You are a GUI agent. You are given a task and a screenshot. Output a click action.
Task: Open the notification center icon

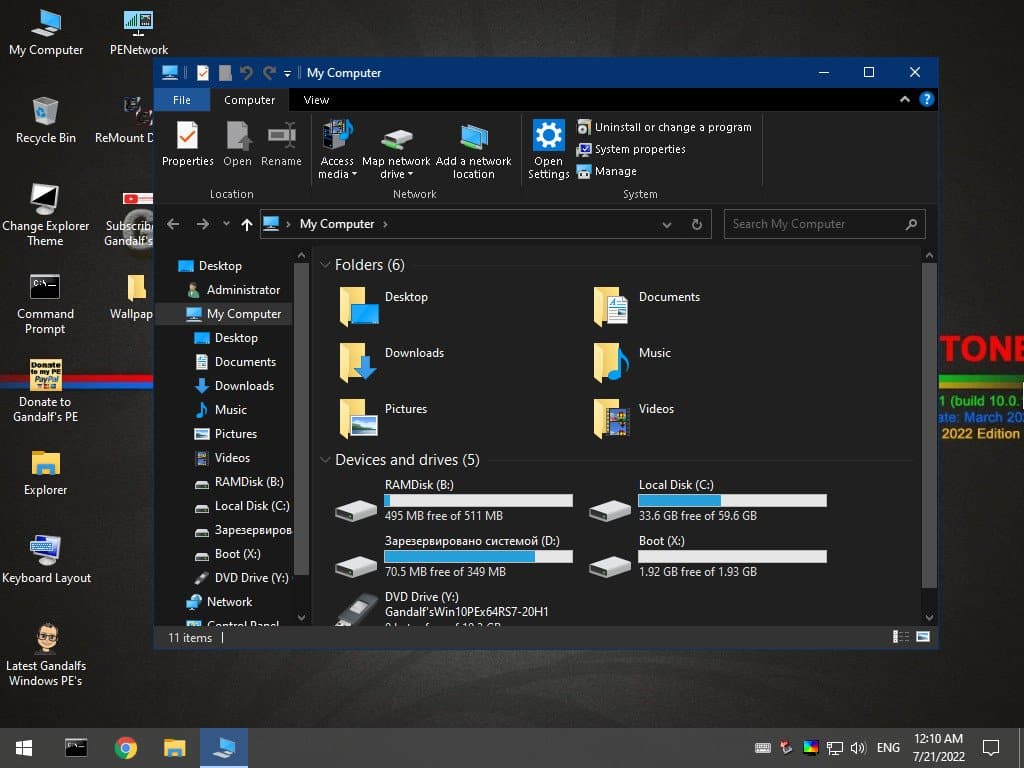click(x=991, y=748)
